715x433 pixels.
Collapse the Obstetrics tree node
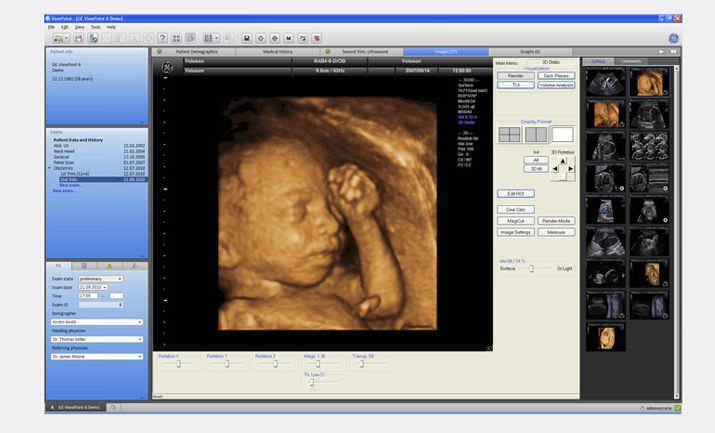pyautogui.click(x=50, y=168)
